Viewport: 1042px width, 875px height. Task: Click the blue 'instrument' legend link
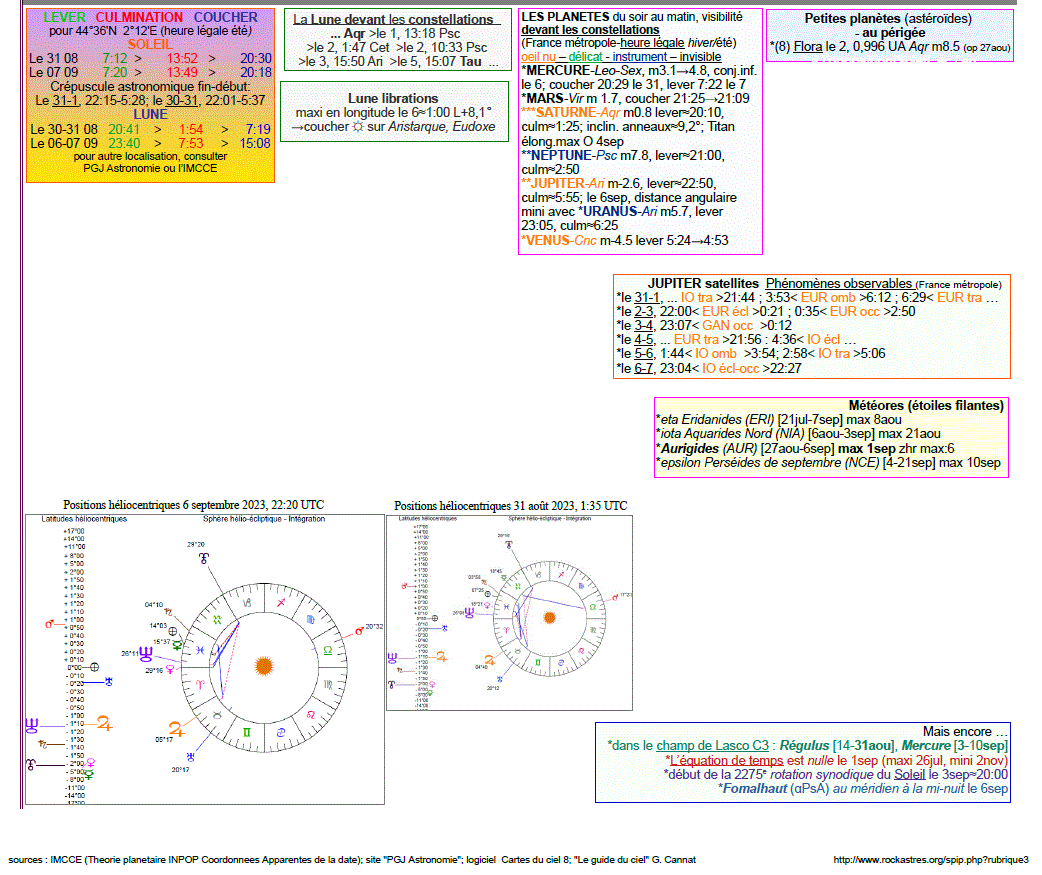click(639, 57)
